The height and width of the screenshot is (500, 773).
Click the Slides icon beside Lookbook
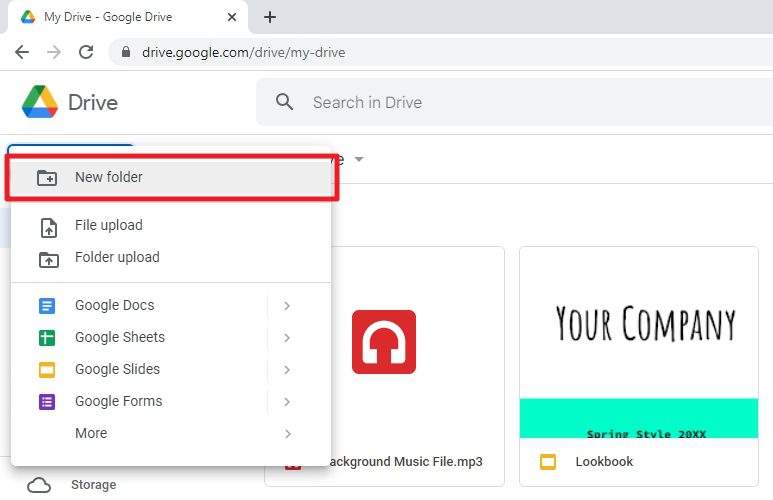[548, 462]
